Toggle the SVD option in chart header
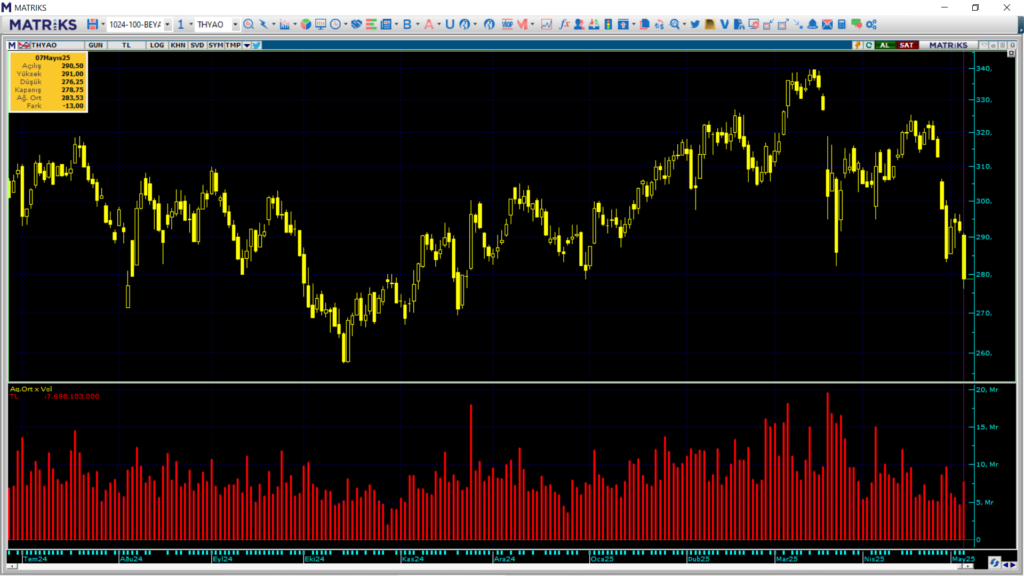This screenshot has height=576, width=1024. point(197,45)
